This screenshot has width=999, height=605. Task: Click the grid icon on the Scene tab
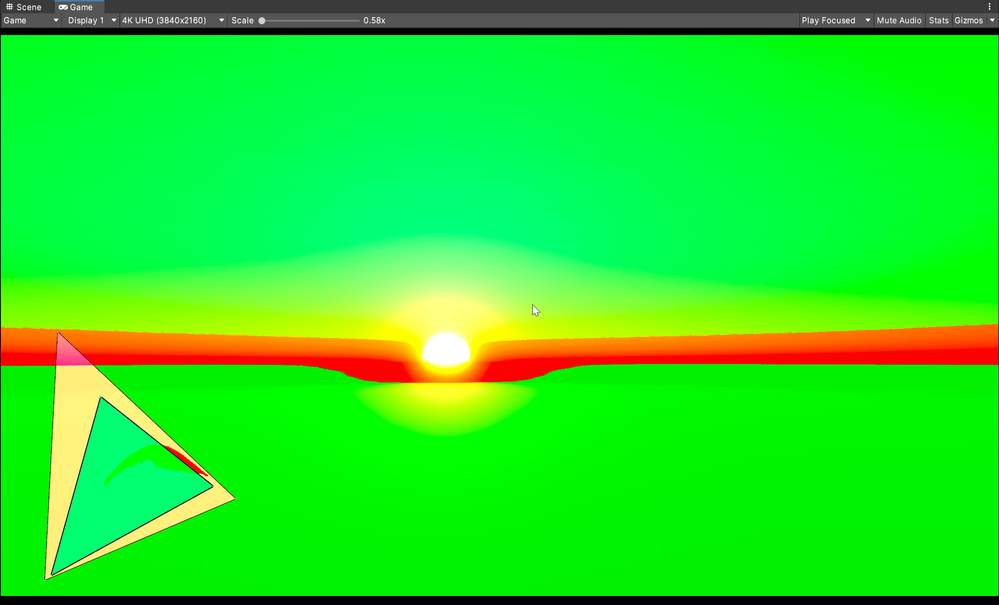click(8, 6)
